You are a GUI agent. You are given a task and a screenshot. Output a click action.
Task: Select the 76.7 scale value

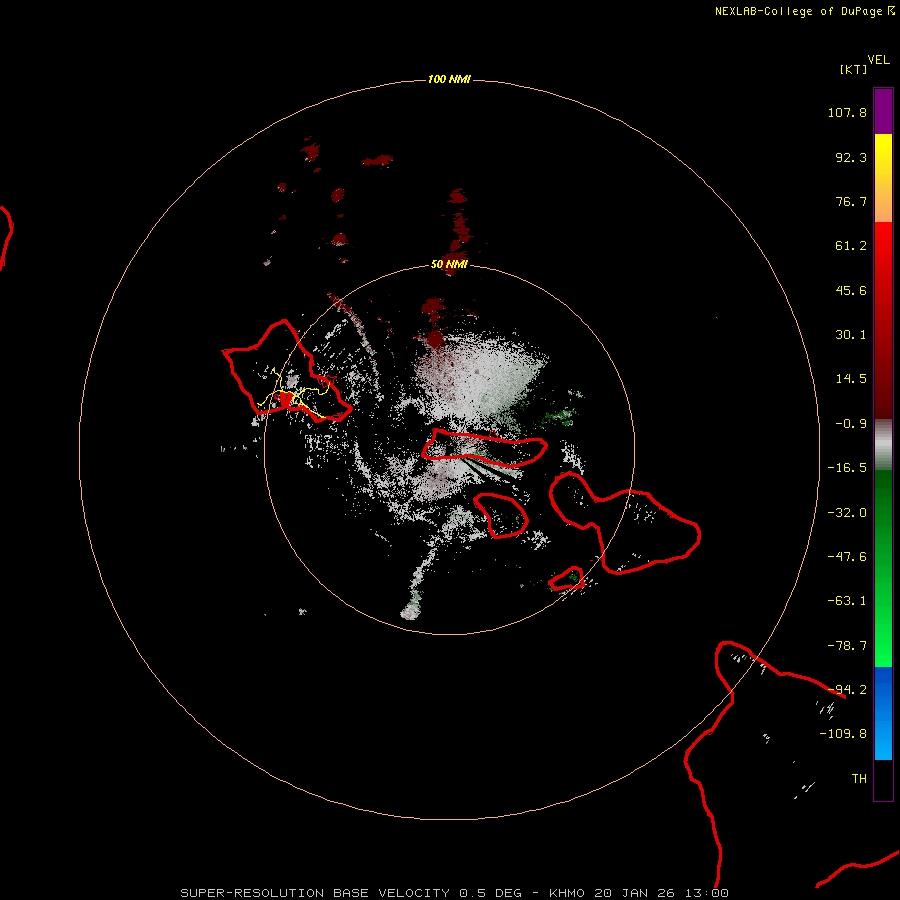tap(851, 201)
